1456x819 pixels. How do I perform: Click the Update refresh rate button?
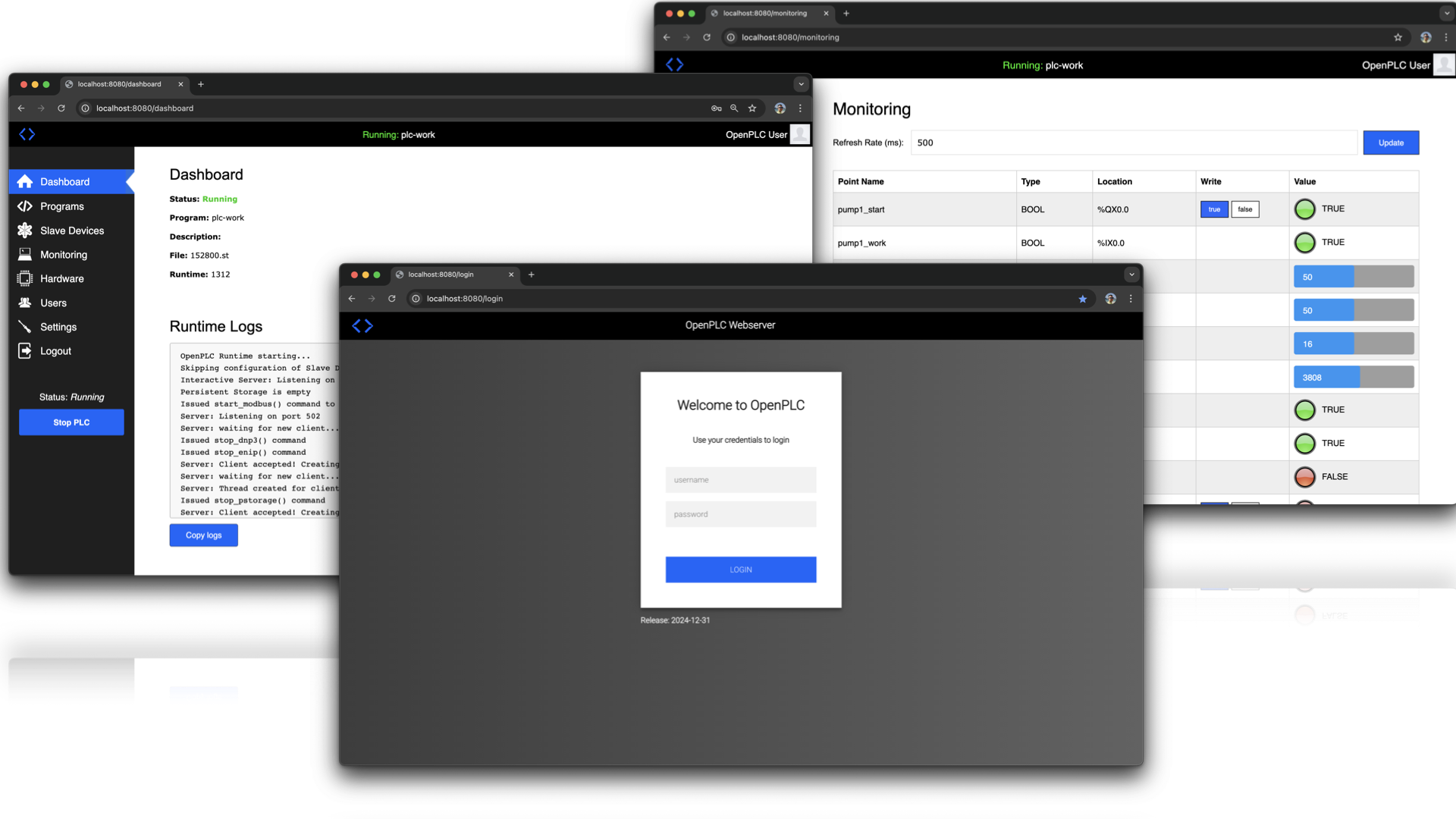[1391, 143]
